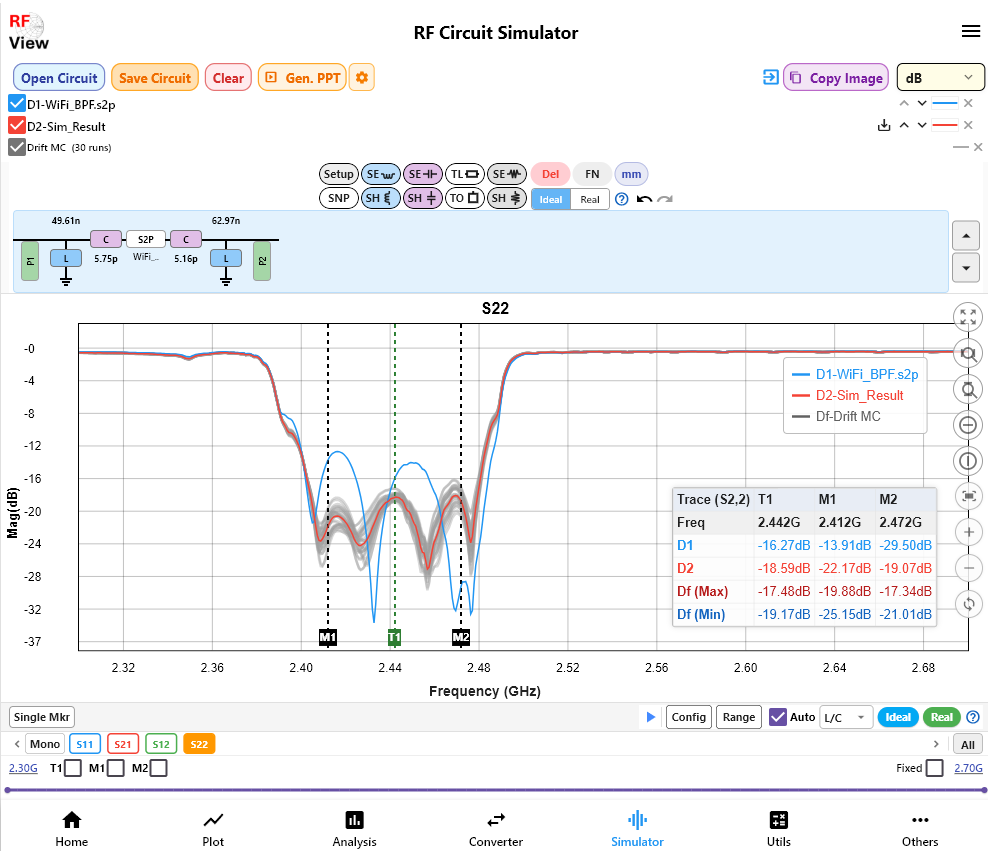
Task: Run the simulation play button
Action: (651, 717)
